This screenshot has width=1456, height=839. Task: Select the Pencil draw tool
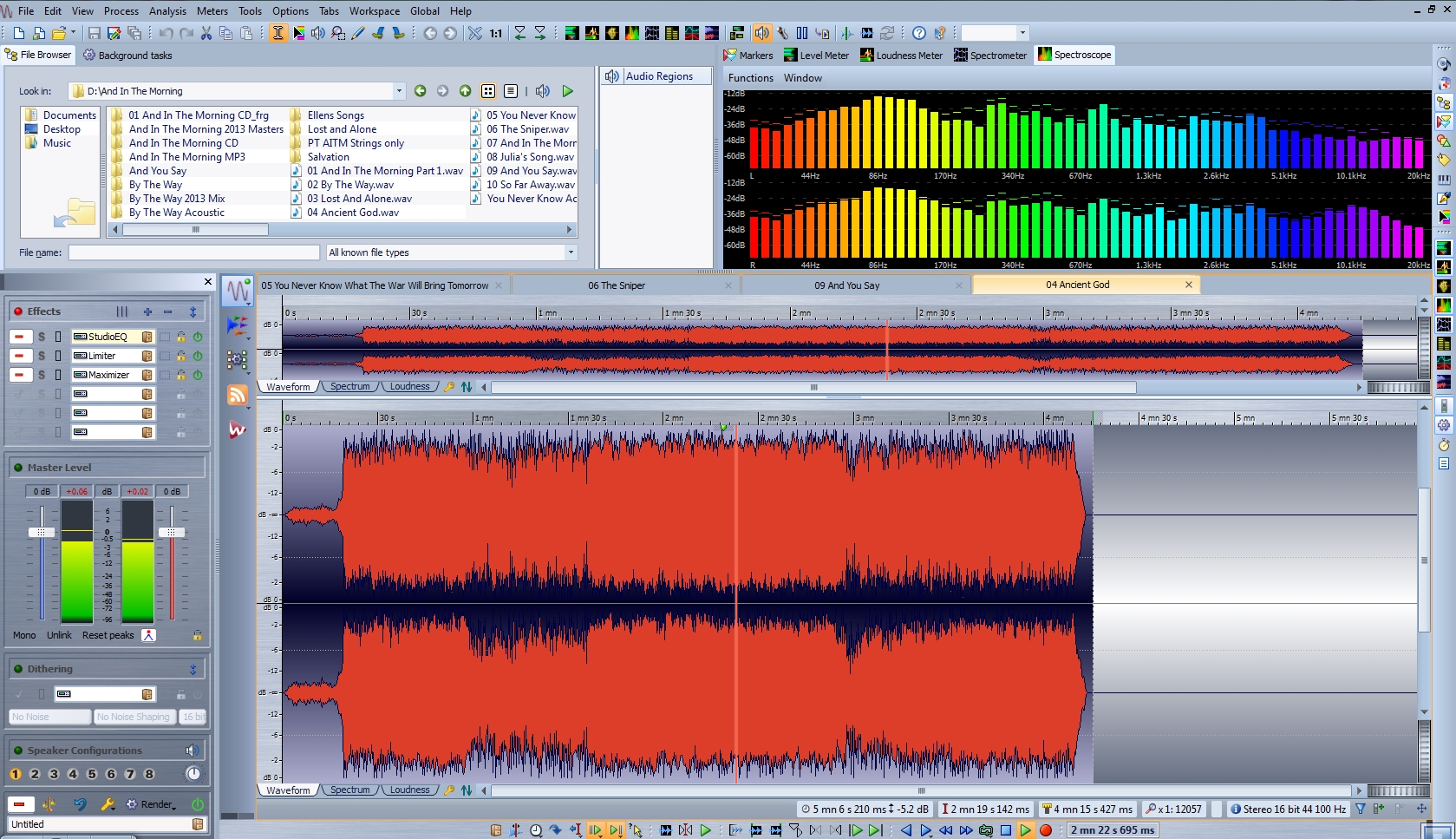click(x=358, y=33)
